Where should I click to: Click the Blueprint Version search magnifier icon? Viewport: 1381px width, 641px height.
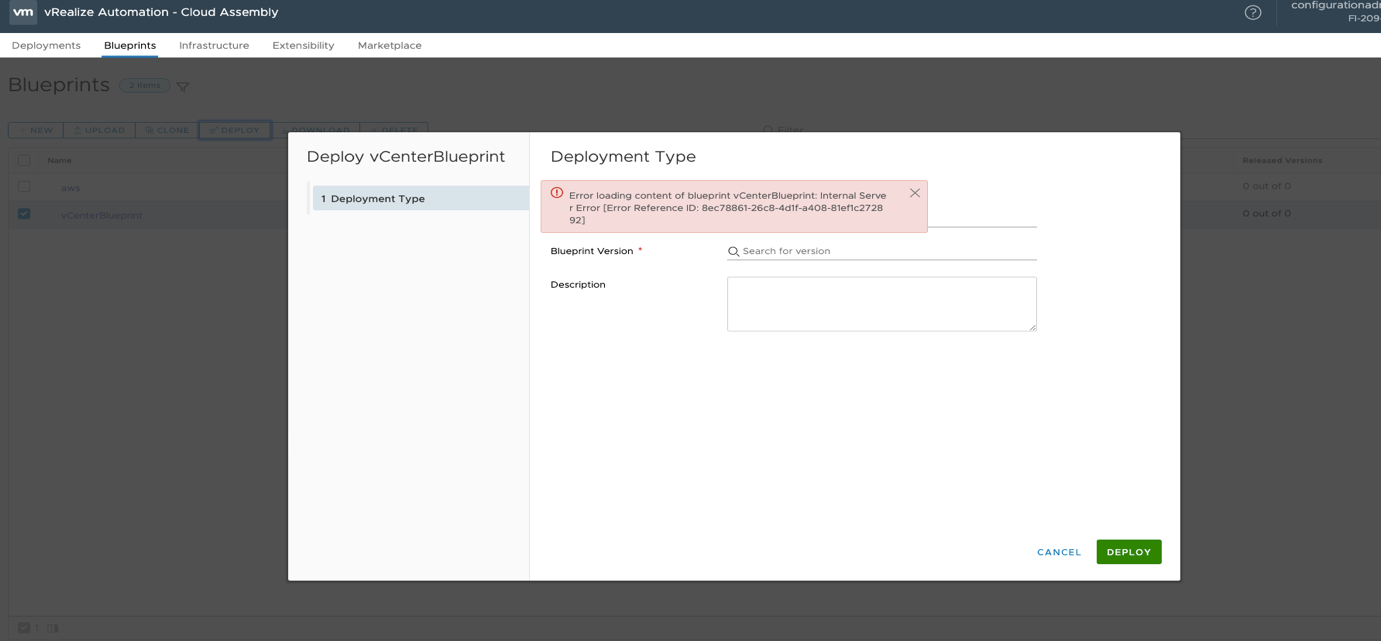tap(733, 252)
